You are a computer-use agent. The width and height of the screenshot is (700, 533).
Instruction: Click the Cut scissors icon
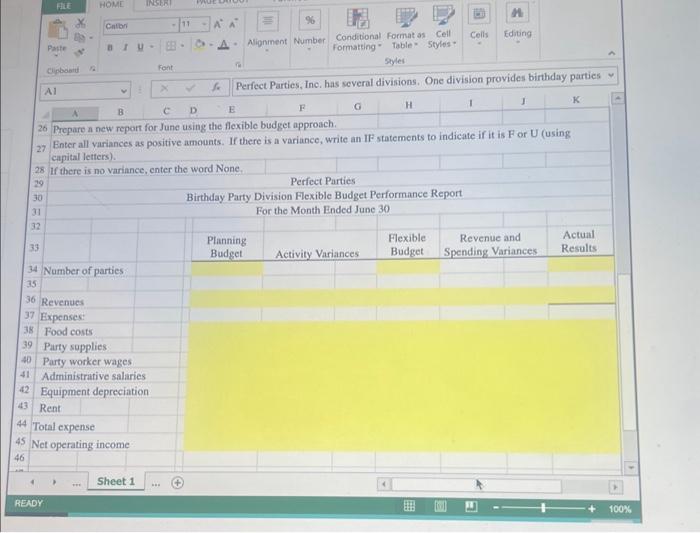click(81, 22)
